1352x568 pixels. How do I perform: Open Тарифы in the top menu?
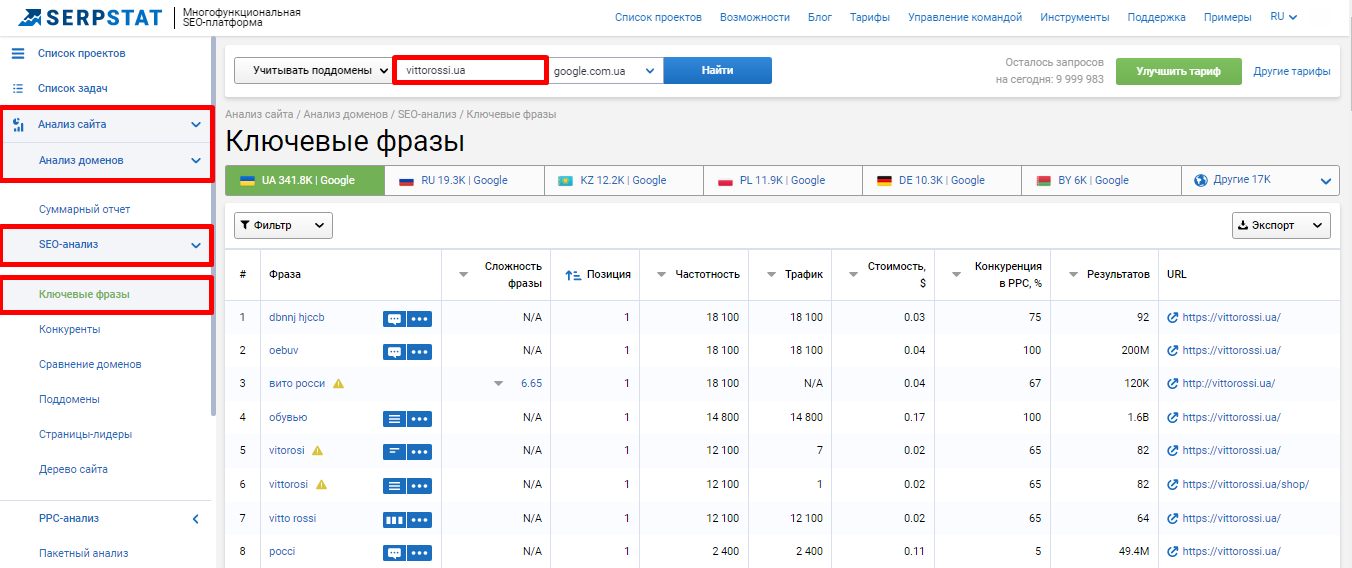pyautogui.click(x=870, y=17)
